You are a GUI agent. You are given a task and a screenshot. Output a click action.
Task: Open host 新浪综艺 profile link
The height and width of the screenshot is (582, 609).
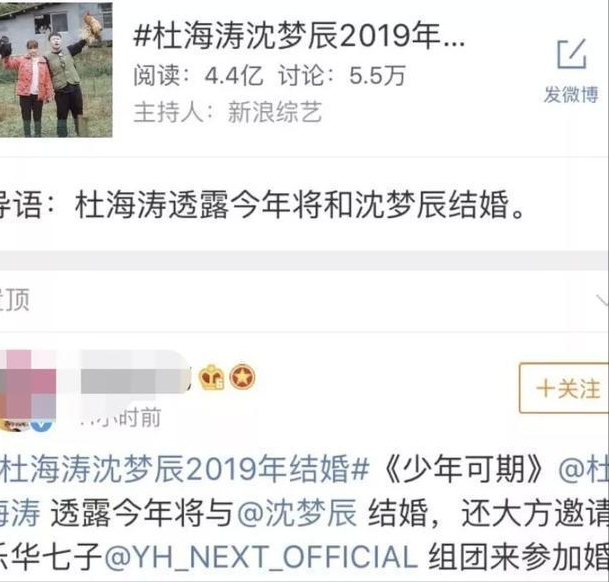pos(275,112)
